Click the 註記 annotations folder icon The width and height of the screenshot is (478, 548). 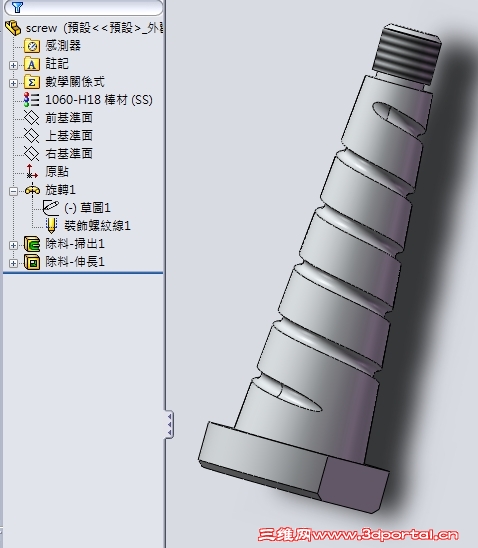tap(32, 64)
